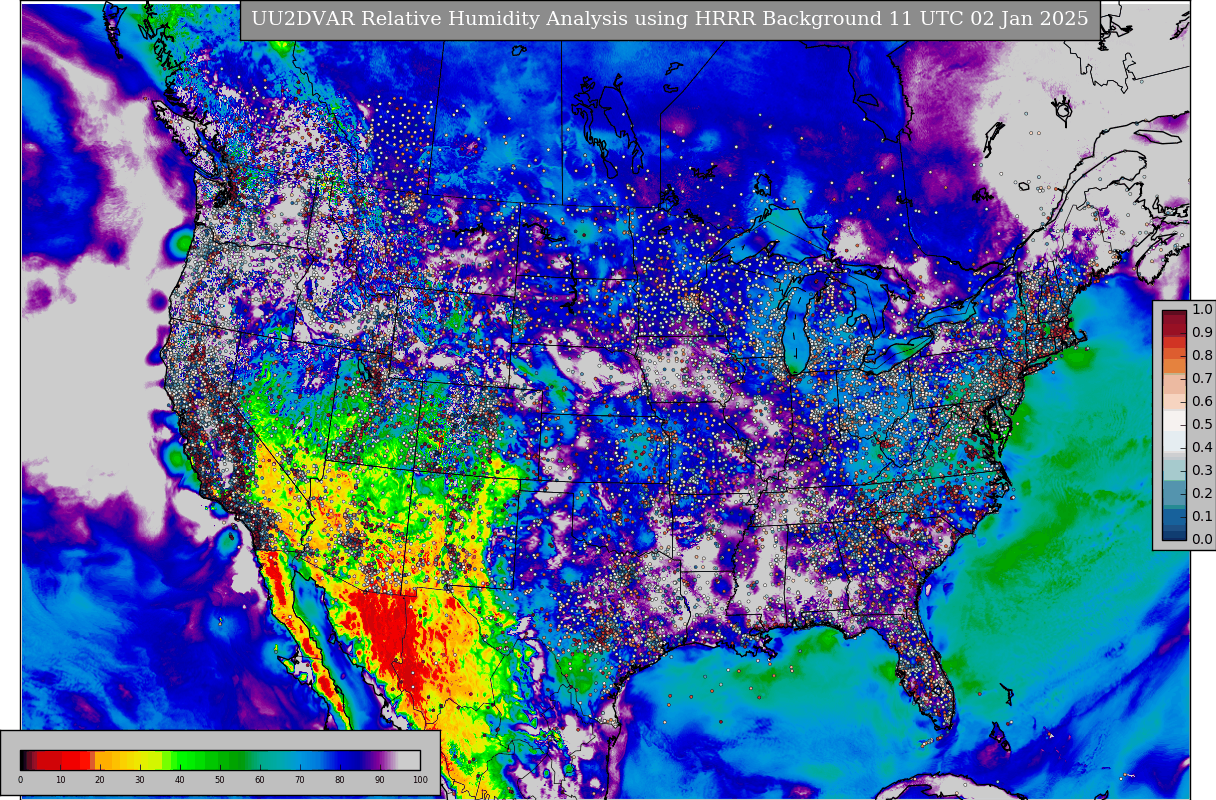Click the '0.8' label on the right colorbar
Image resolution: width=1216 pixels, height=800 pixels.
[1202, 356]
